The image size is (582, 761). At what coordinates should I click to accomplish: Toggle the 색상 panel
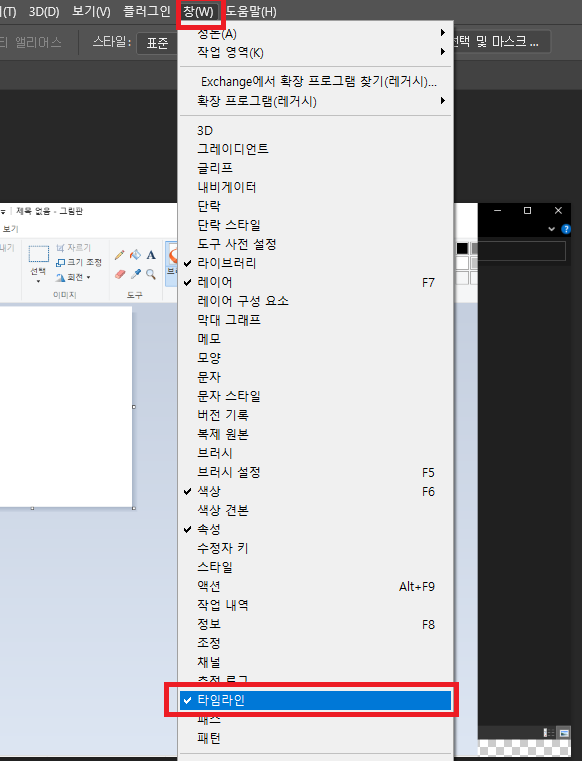pyautogui.click(x=316, y=491)
